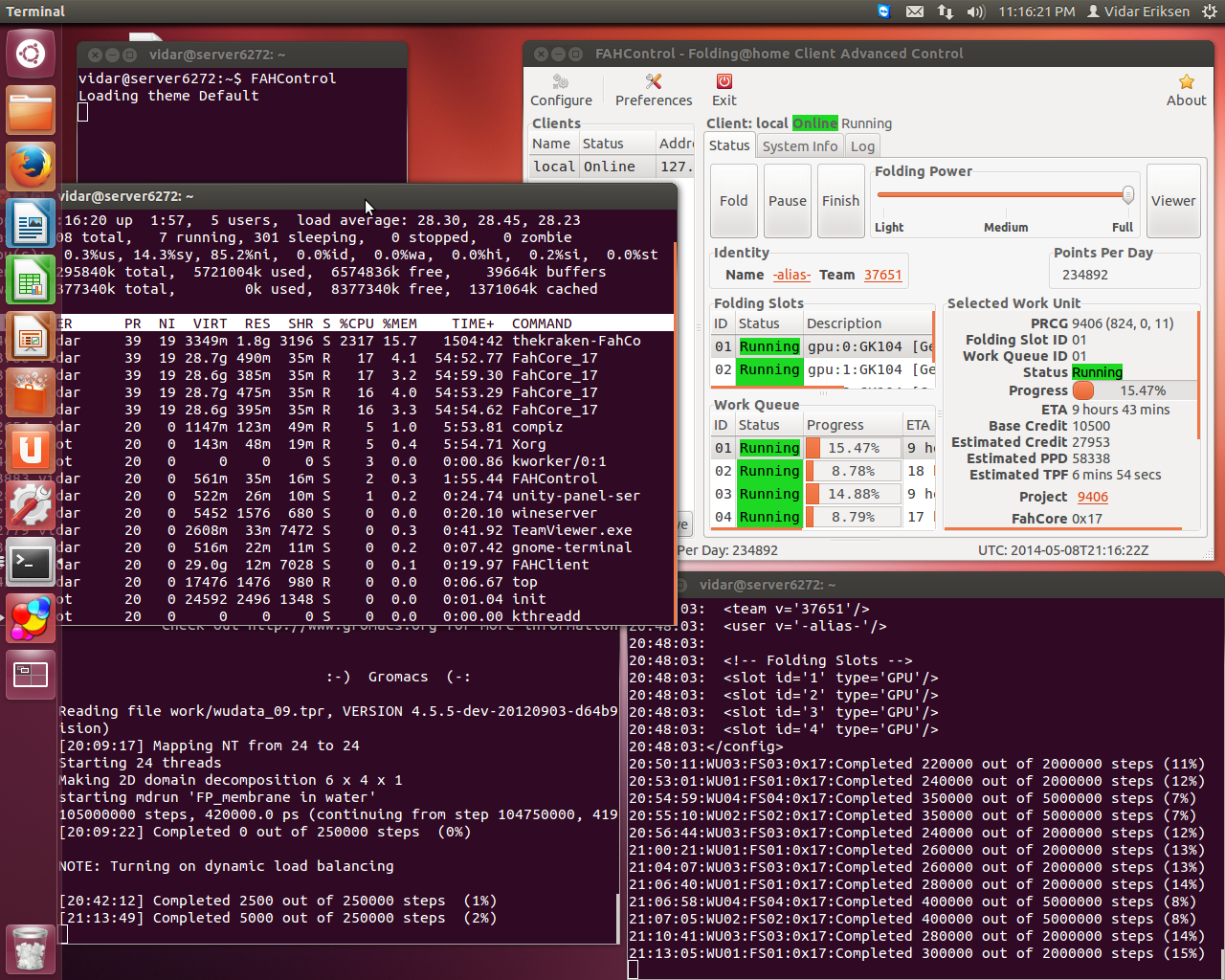Image resolution: width=1225 pixels, height=980 pixels.
Task: Click the %CPU column header in top
Action: pyautogui.click(x=356, y=323)
